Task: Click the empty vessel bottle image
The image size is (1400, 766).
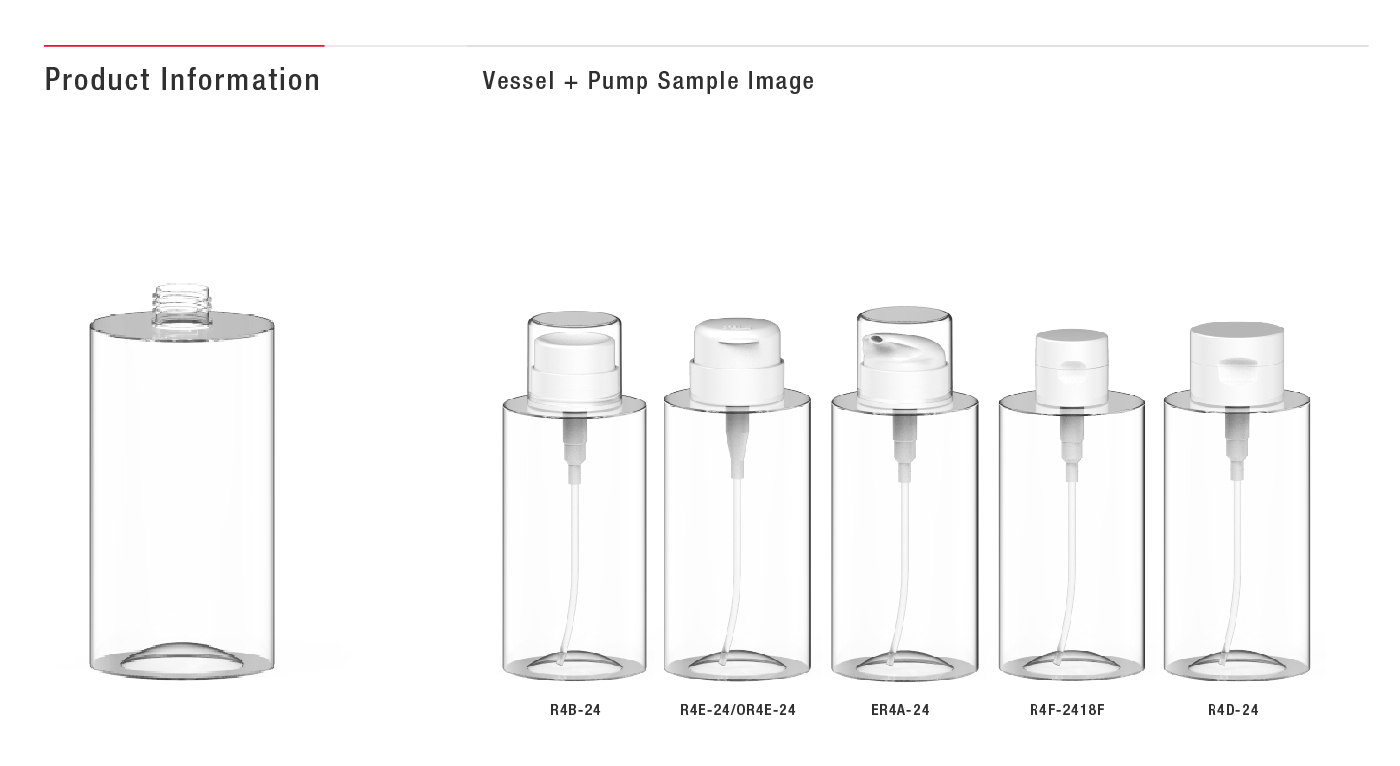Action: (x=182, y=482)
